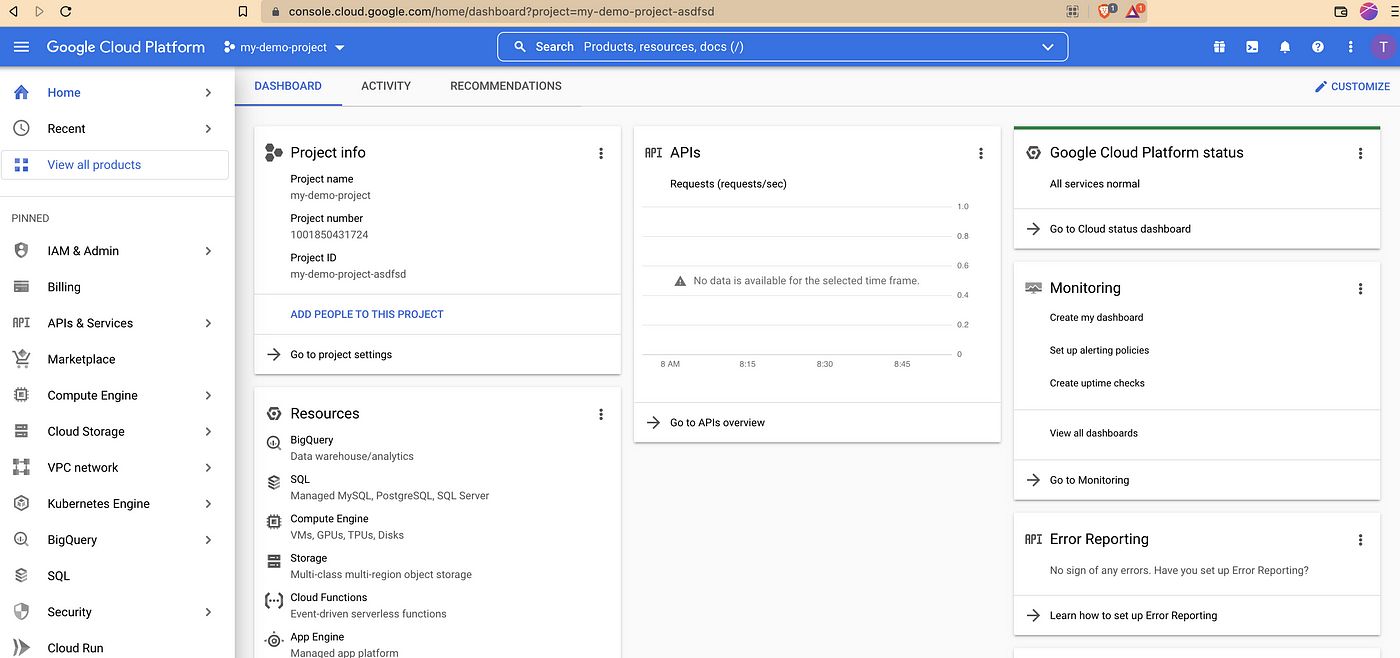Expand the BigQuery submenu chevron
1400x658 pixels.
click(x=208, y=539)
